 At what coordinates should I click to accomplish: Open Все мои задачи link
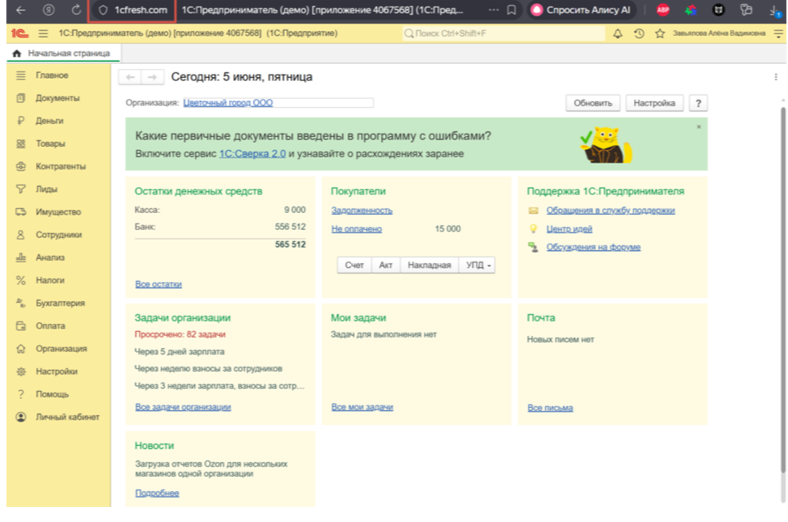(x=362, y=407)
